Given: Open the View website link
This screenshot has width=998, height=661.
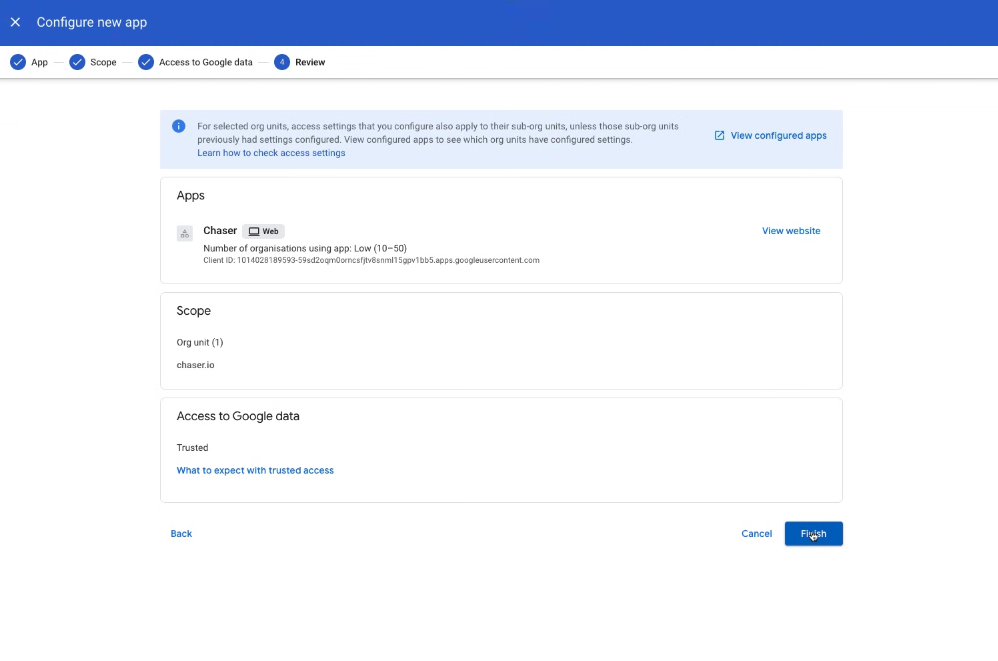Looking at the screenshot, I should coord(791,230).
